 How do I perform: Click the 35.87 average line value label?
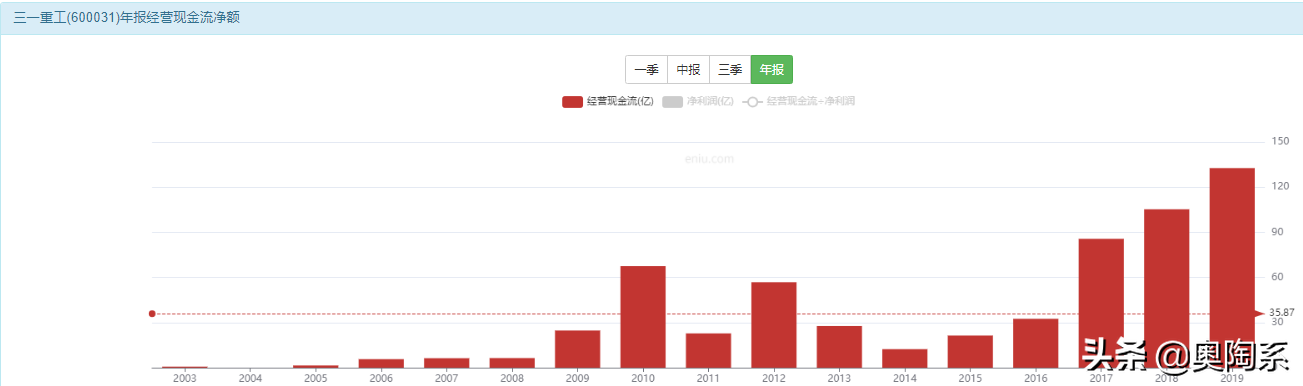[1282, 313]
